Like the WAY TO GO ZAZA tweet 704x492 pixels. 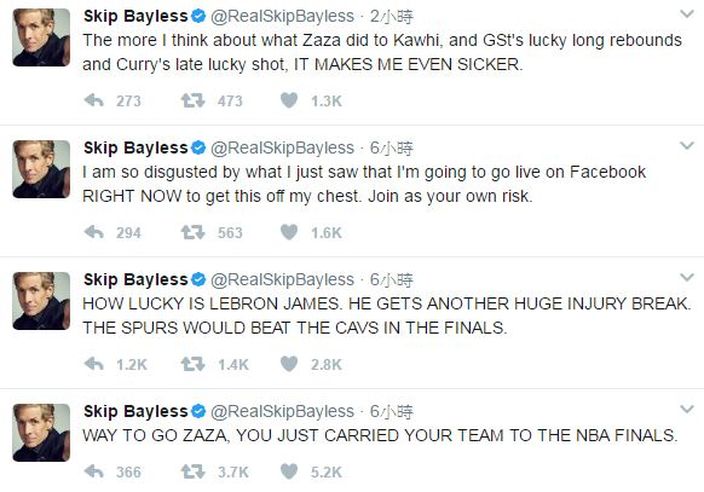(x=289, y=471)
